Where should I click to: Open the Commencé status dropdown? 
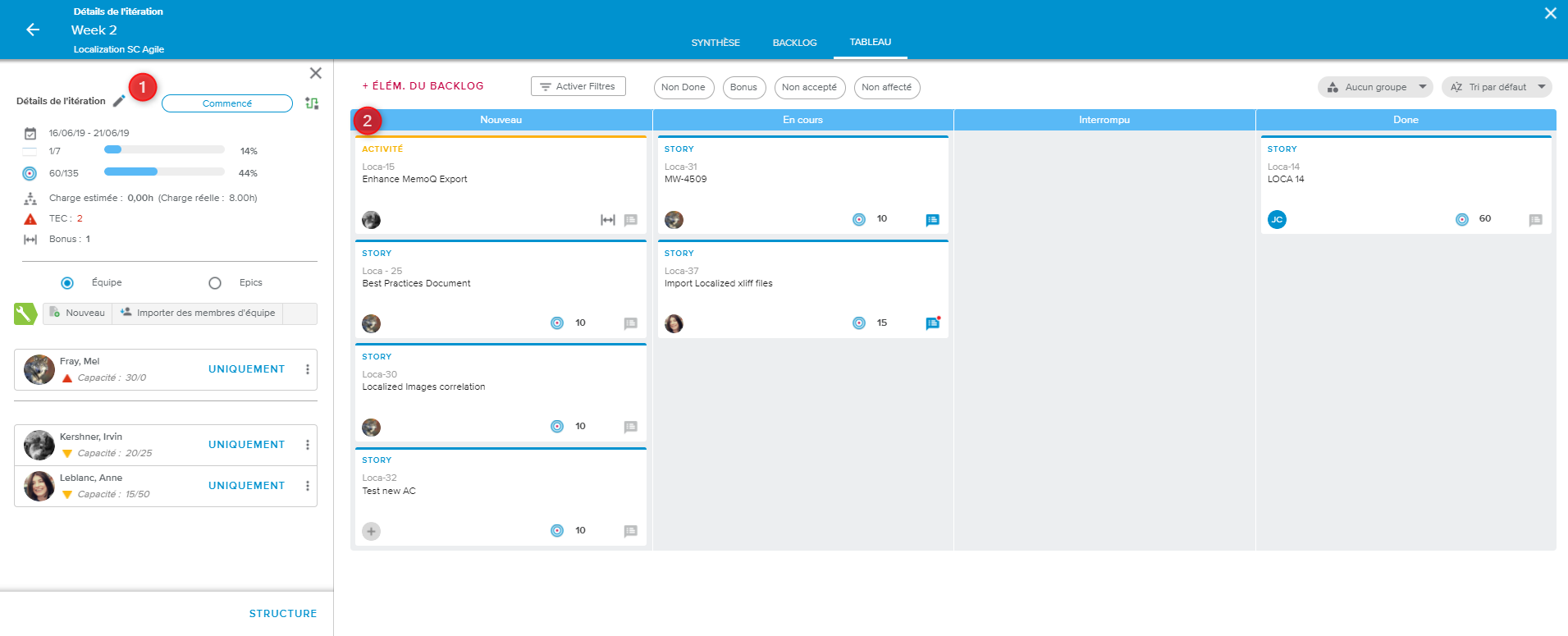pos(227,103)
